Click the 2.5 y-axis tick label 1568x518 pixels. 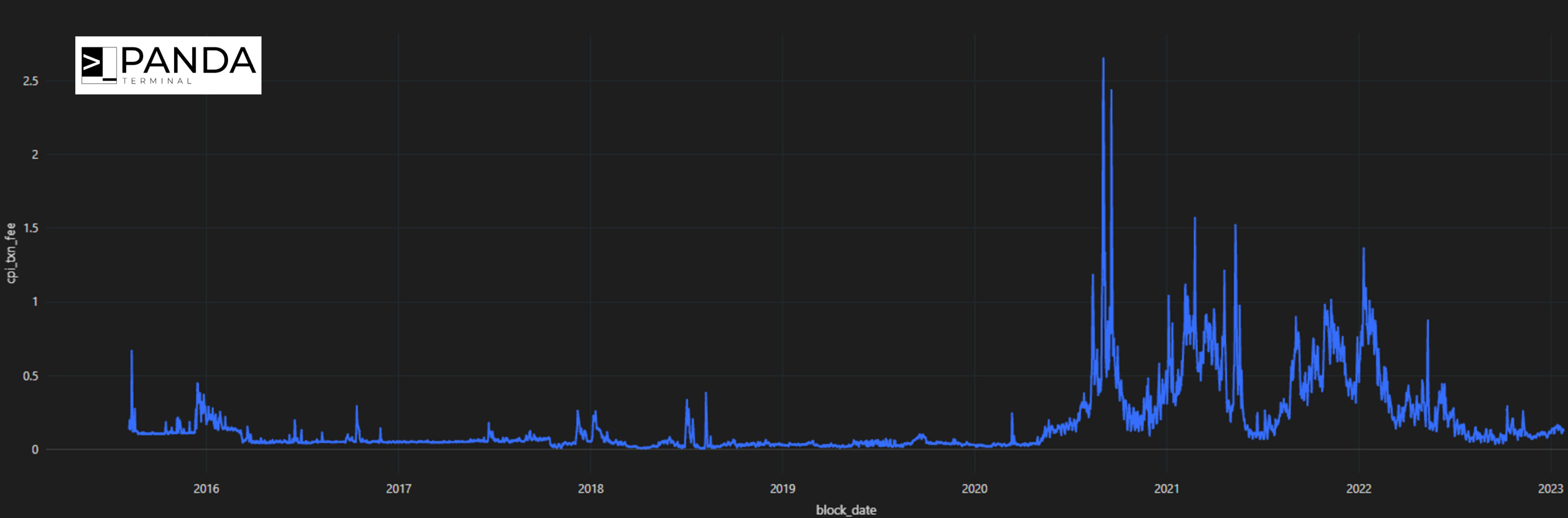coord(30,81)
